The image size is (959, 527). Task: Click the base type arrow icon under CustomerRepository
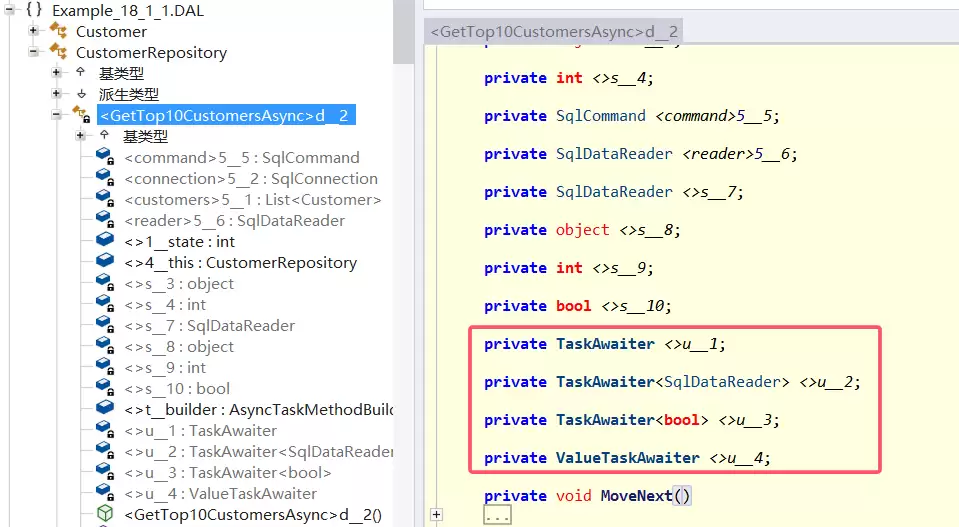tap(81, 72)
